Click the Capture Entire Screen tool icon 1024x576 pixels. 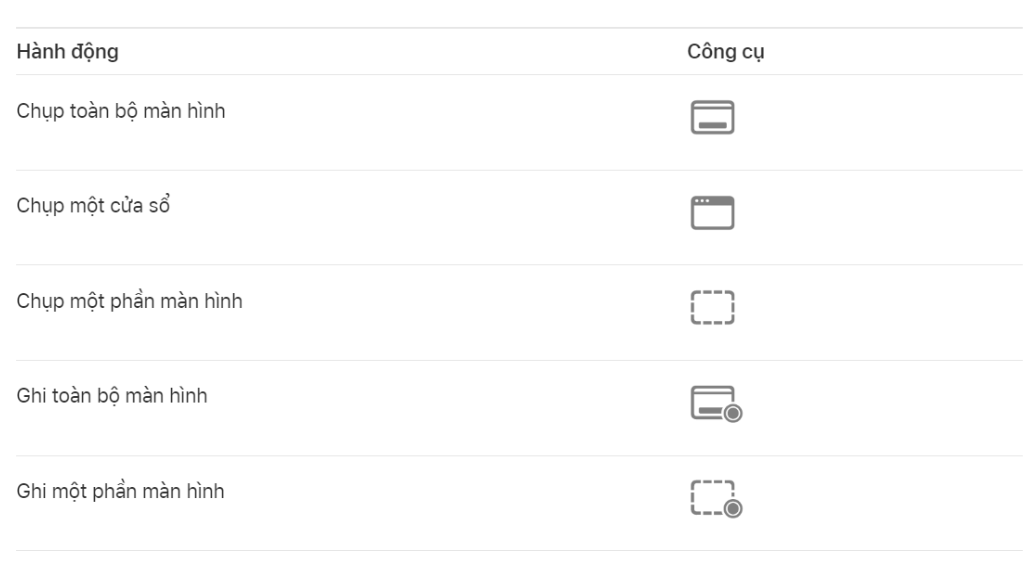(x=712, y=118)
